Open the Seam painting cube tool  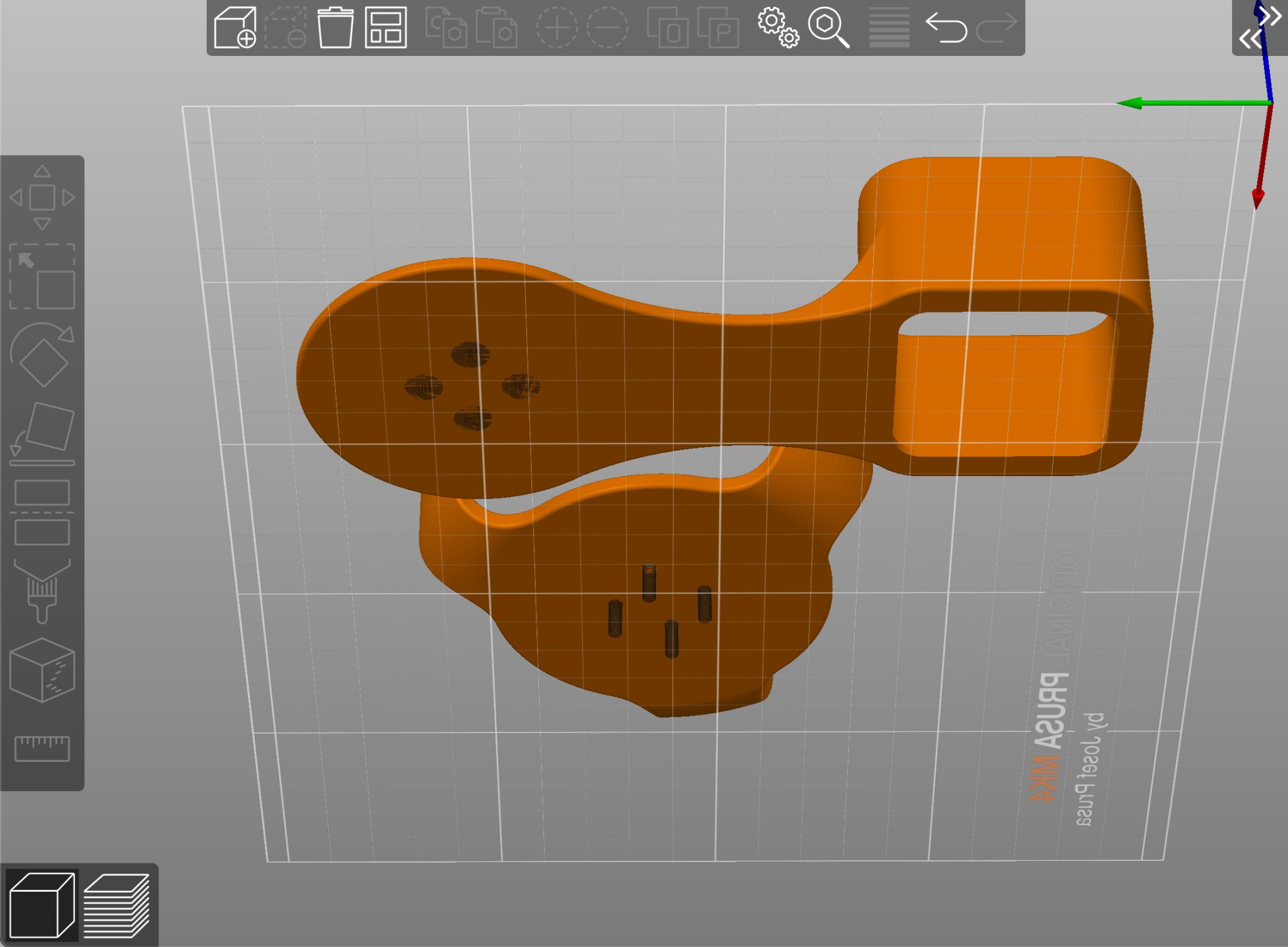pos(42,670)
